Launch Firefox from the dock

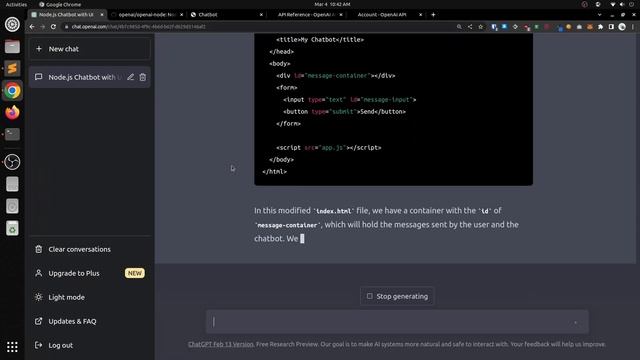click(12, 112)
